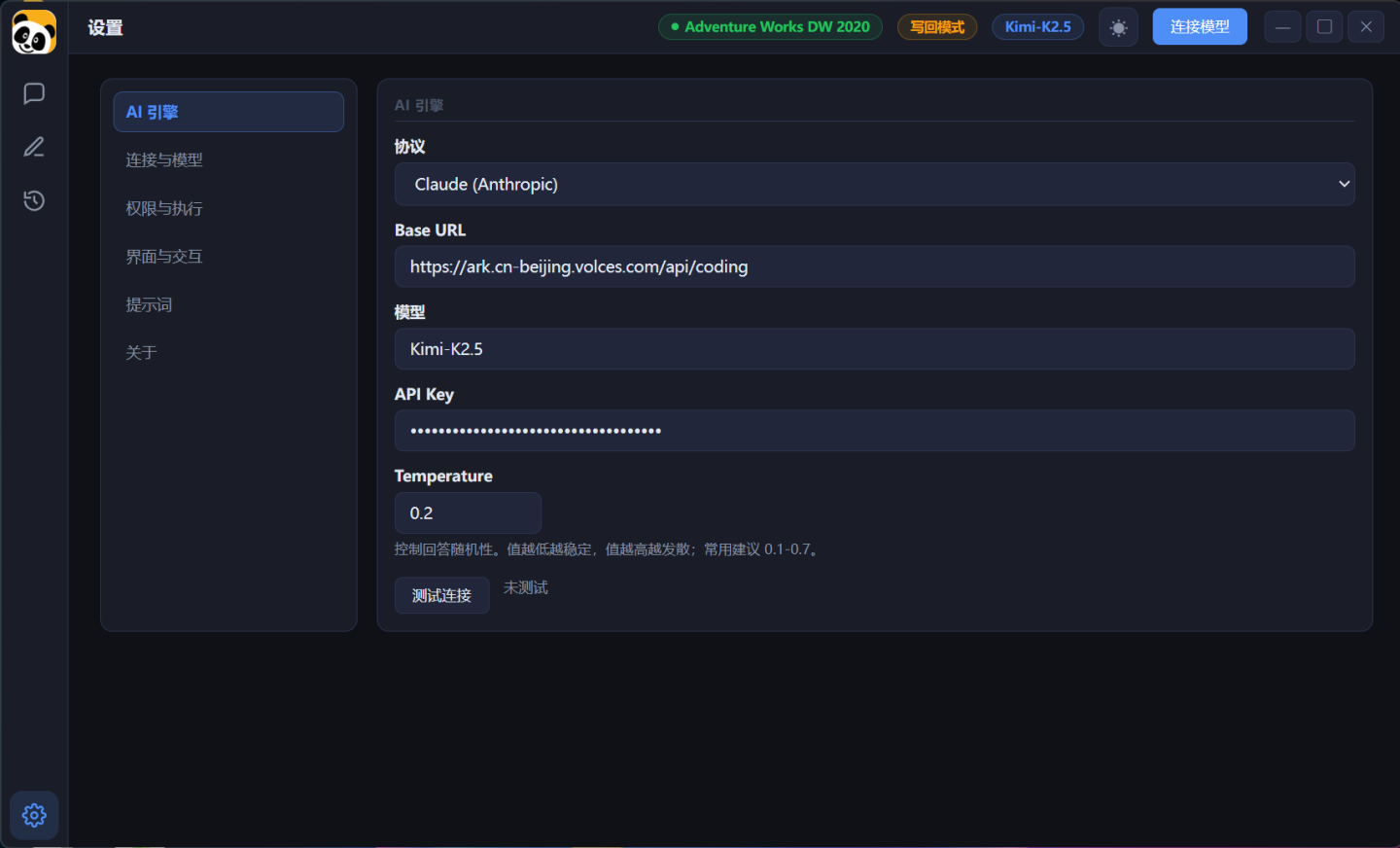Toggle the 写回模式 badge
This screenshot has height=848, width=1400.
tap(936, 27)
